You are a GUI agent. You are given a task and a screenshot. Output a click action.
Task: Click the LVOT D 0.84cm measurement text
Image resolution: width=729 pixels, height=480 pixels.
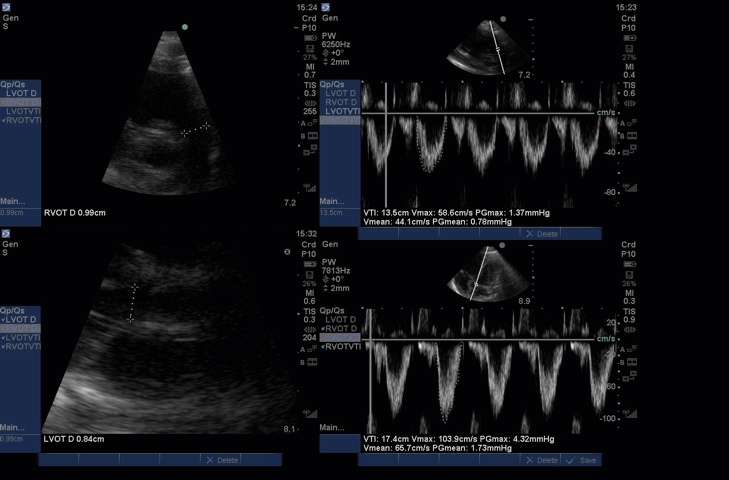click(74, 439)
